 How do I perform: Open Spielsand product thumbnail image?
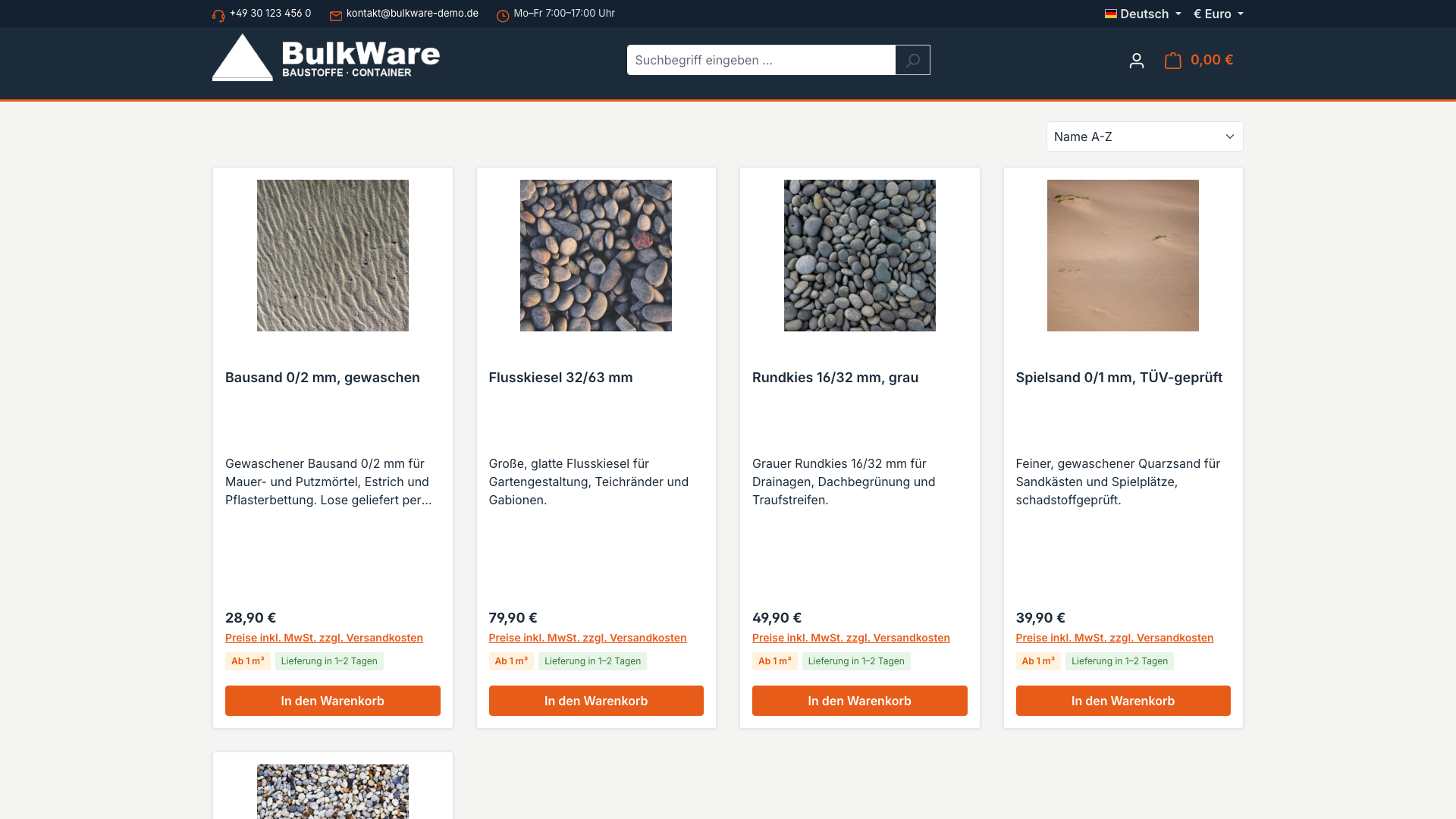tap(1123, 256)
